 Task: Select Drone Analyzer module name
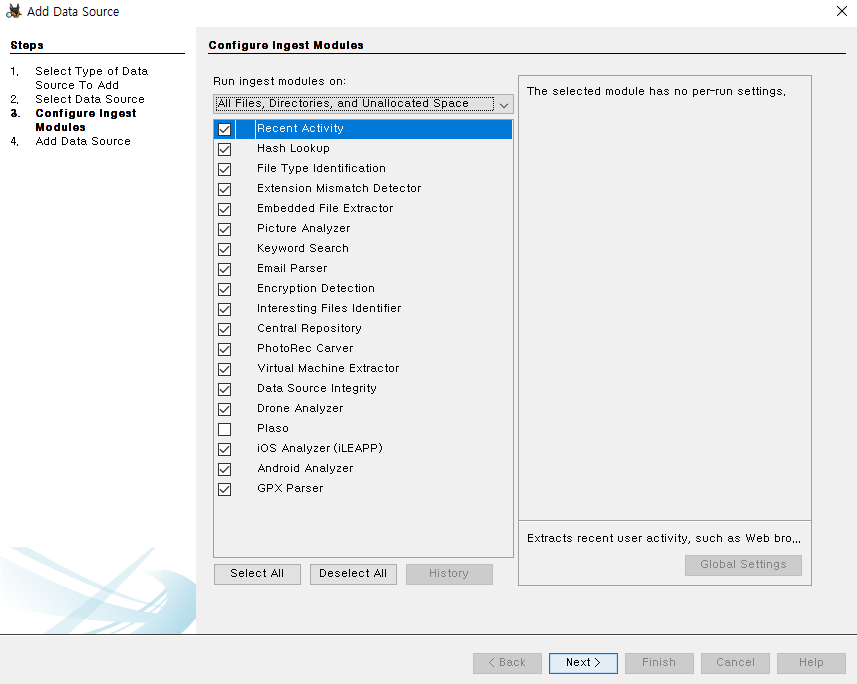[x=300, y=408]
